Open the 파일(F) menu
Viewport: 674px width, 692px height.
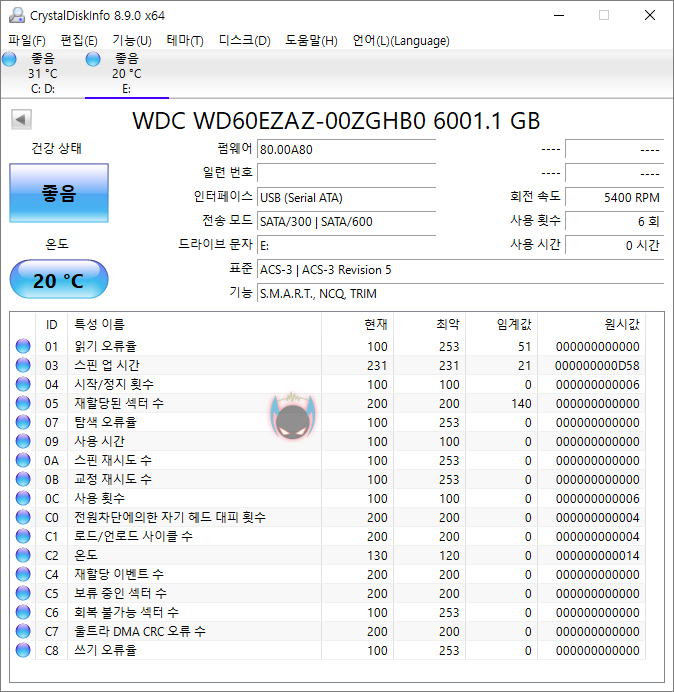[26, 41]
